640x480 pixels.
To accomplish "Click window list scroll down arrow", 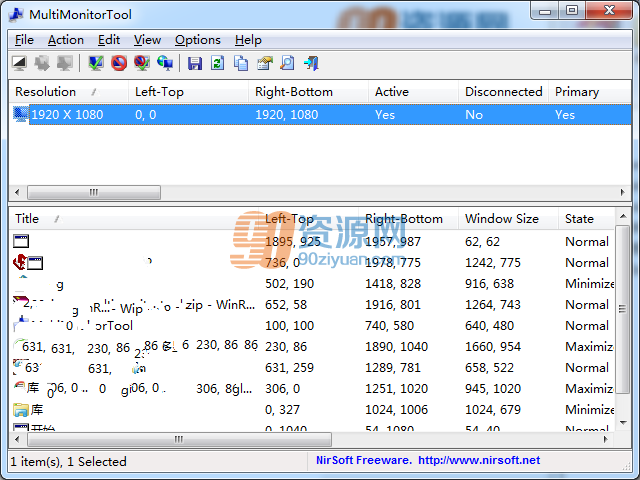I will click(622, 423).
